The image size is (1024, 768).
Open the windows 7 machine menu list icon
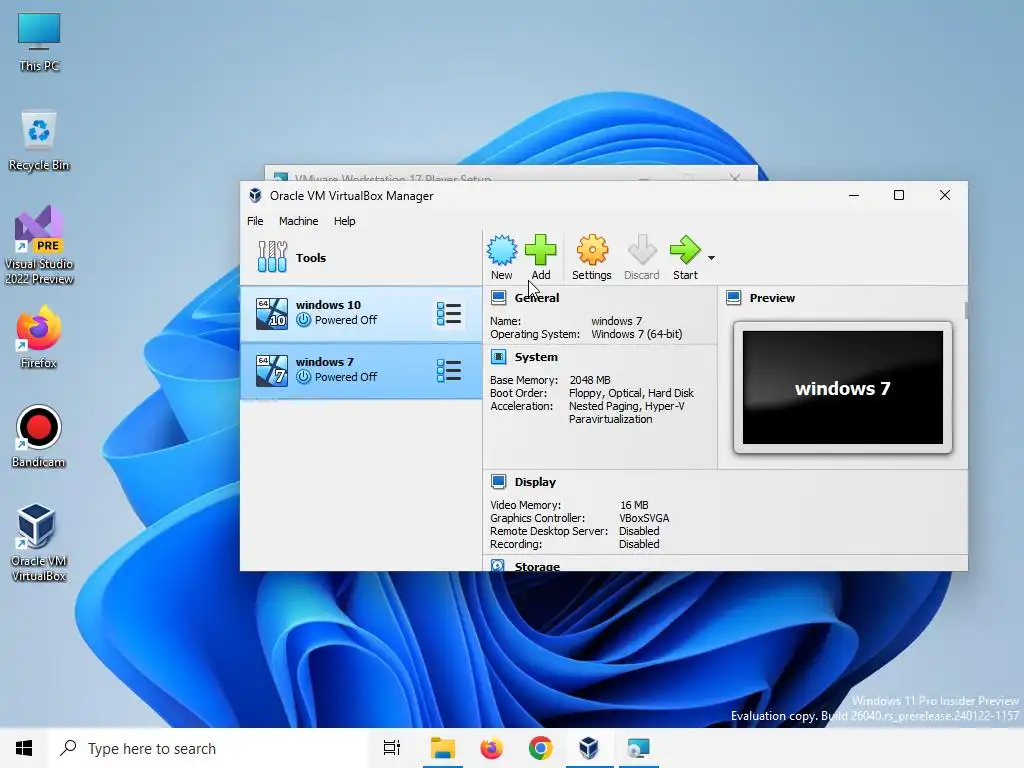pos(449,370)
